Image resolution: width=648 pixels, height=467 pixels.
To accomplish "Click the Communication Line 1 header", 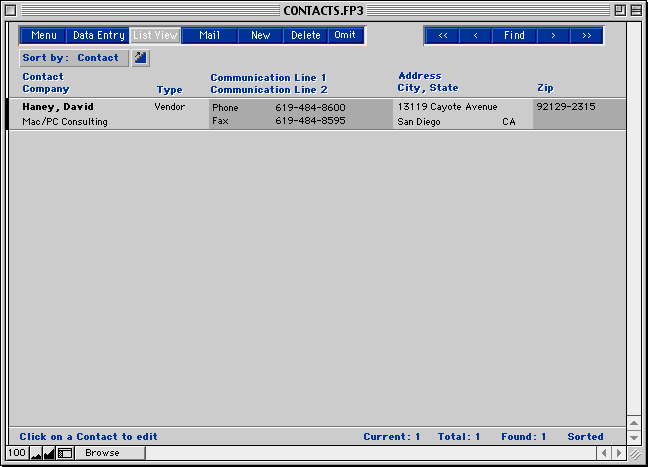I will [269, 78].
